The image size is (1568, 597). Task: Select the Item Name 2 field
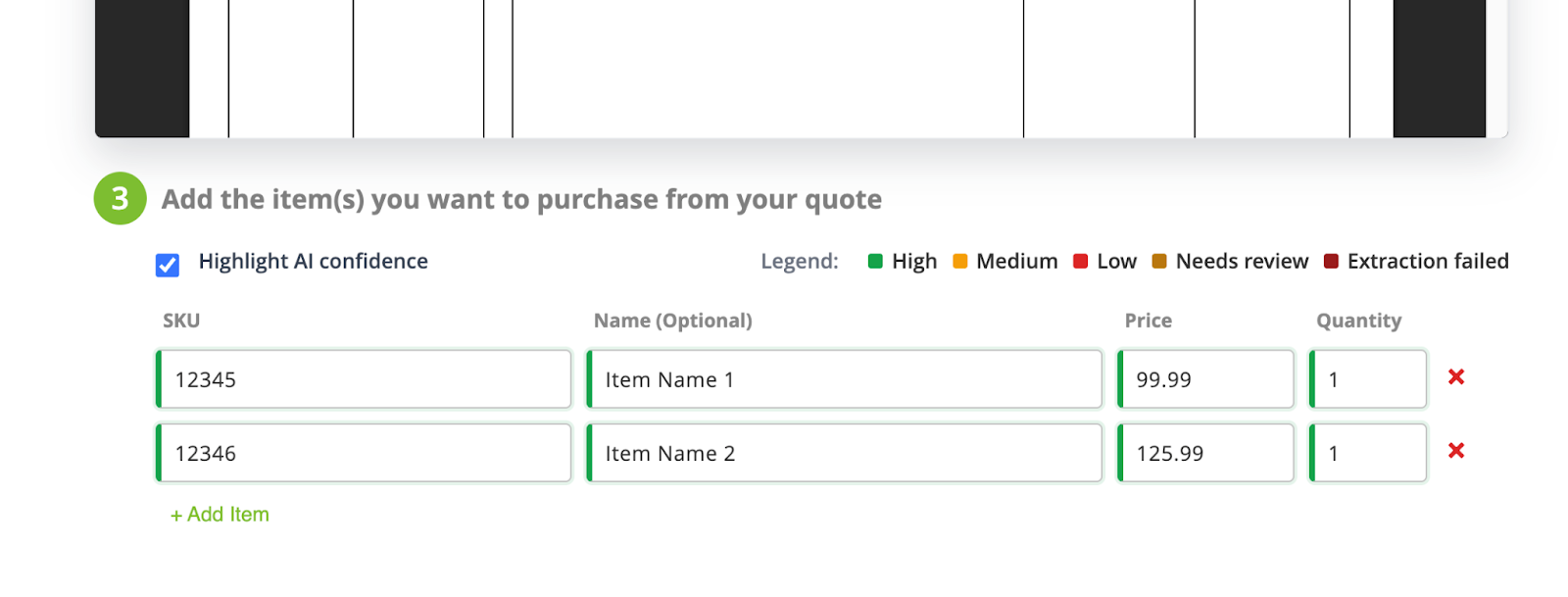point(845,453)
